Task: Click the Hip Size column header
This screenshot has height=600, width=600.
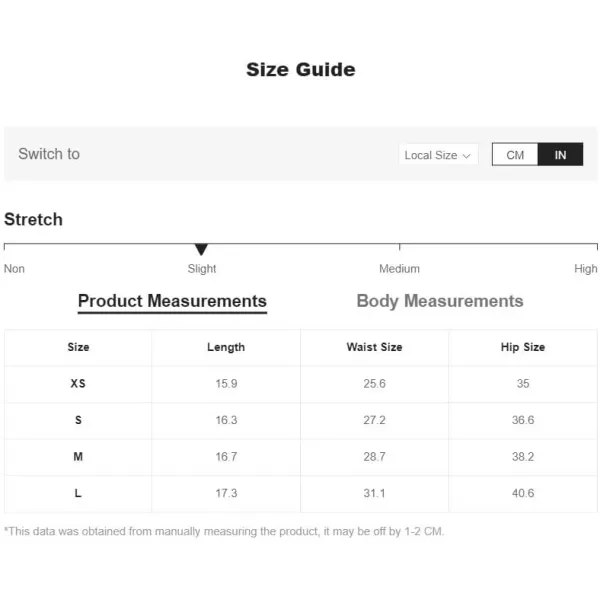Action: pyautogui.click(x=523, y=347)
